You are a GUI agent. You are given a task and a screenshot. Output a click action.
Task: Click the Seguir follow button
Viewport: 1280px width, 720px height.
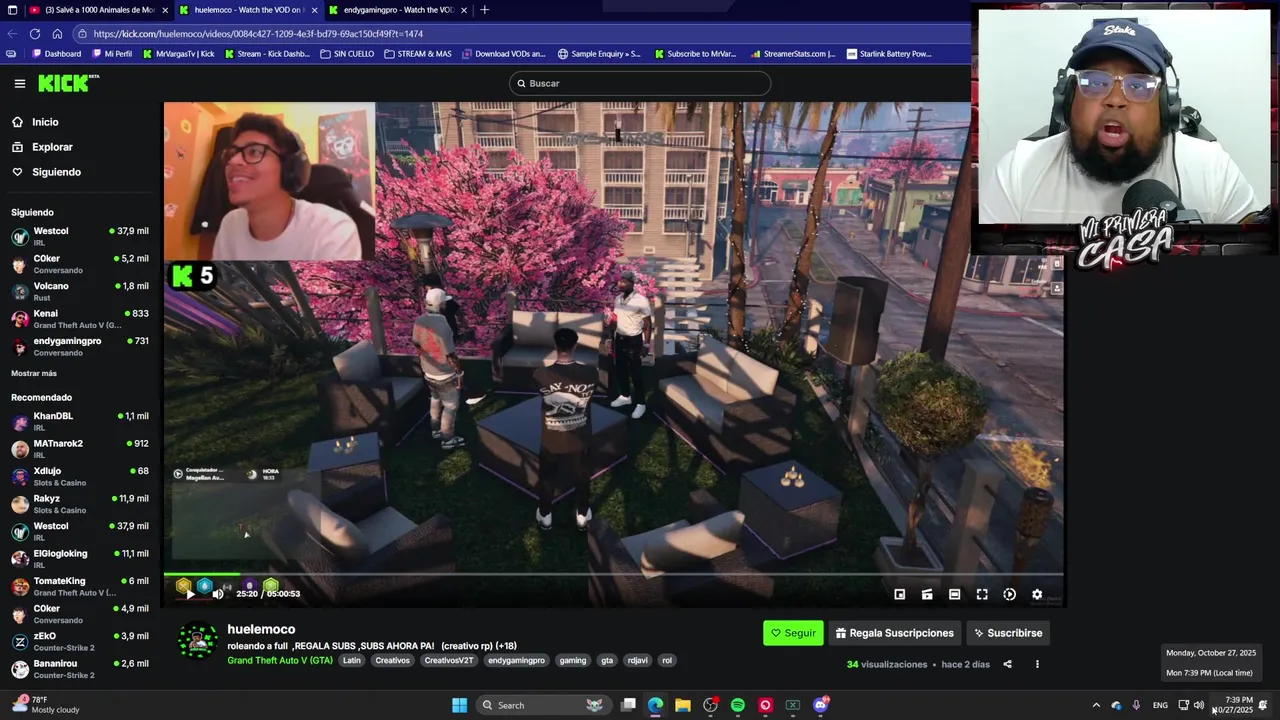(x=793, y=633)
